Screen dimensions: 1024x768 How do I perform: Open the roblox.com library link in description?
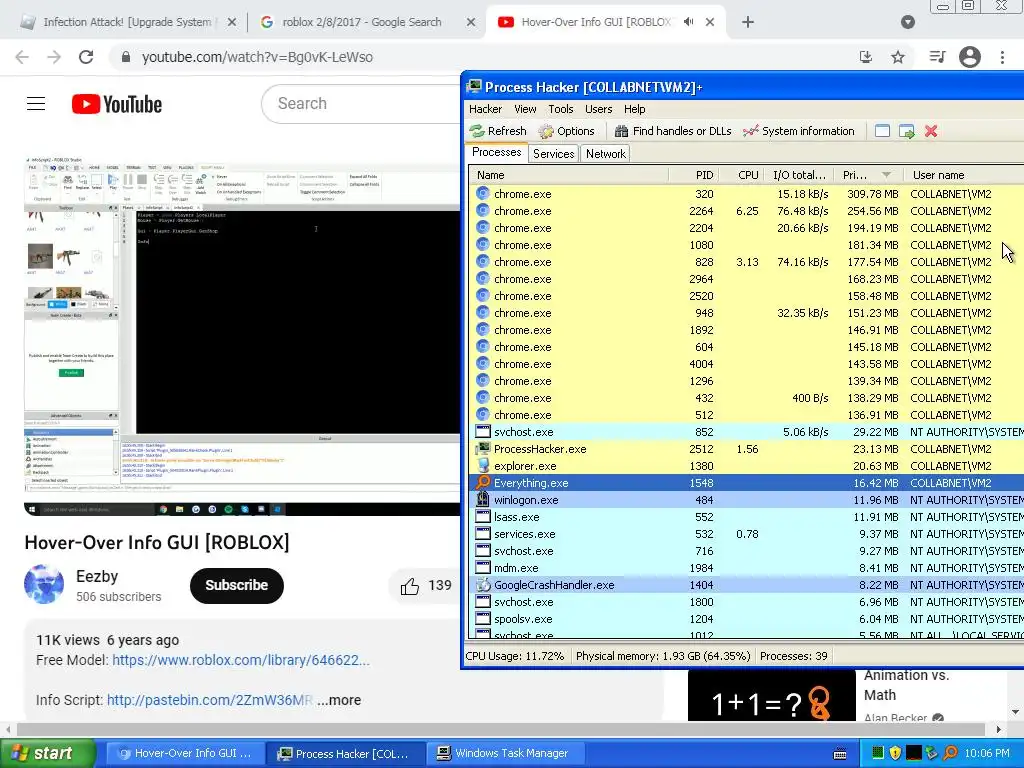[x=241, y=660]
